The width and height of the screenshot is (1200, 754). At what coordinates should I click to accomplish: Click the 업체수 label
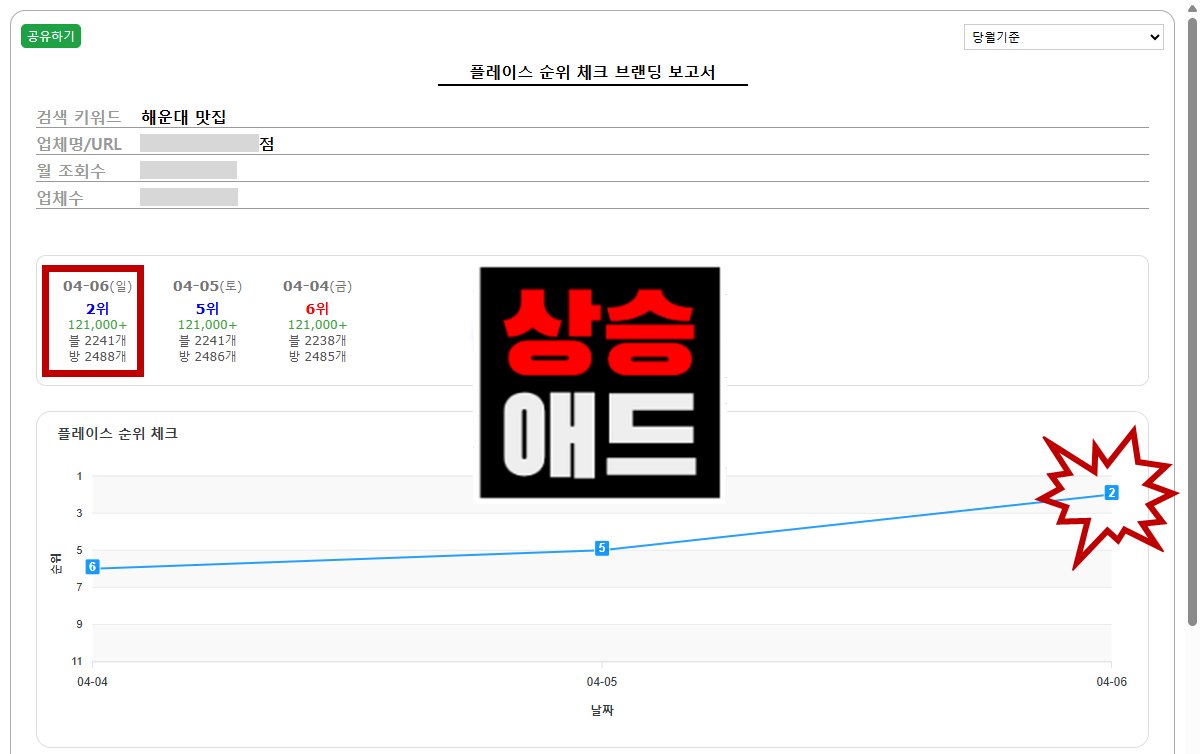click(61, 198)
